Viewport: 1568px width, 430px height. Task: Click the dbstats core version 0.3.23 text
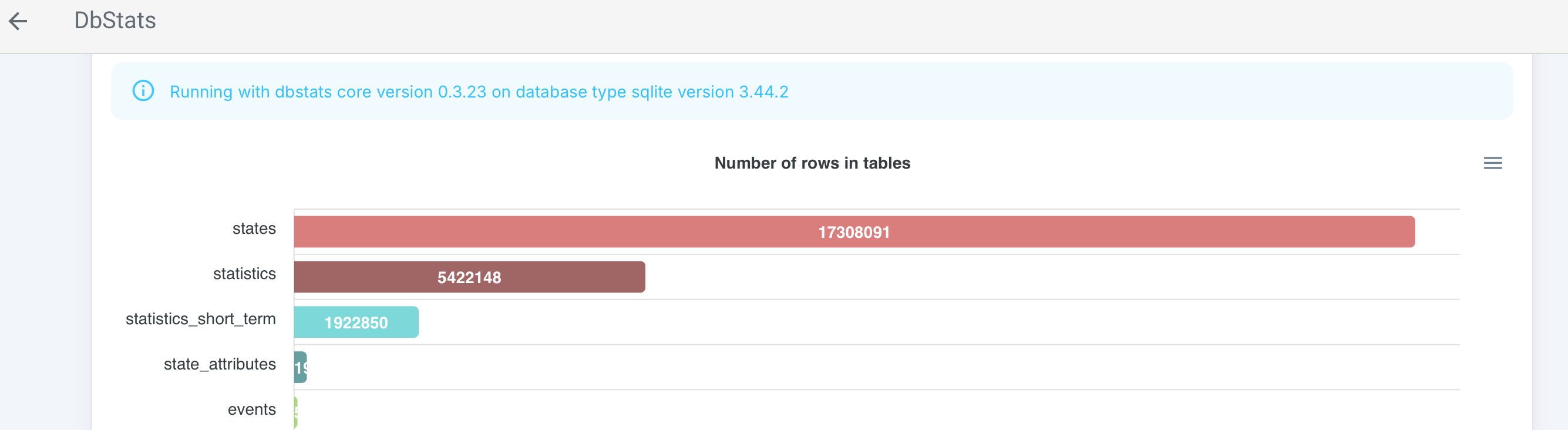click(x=381, y=92)
